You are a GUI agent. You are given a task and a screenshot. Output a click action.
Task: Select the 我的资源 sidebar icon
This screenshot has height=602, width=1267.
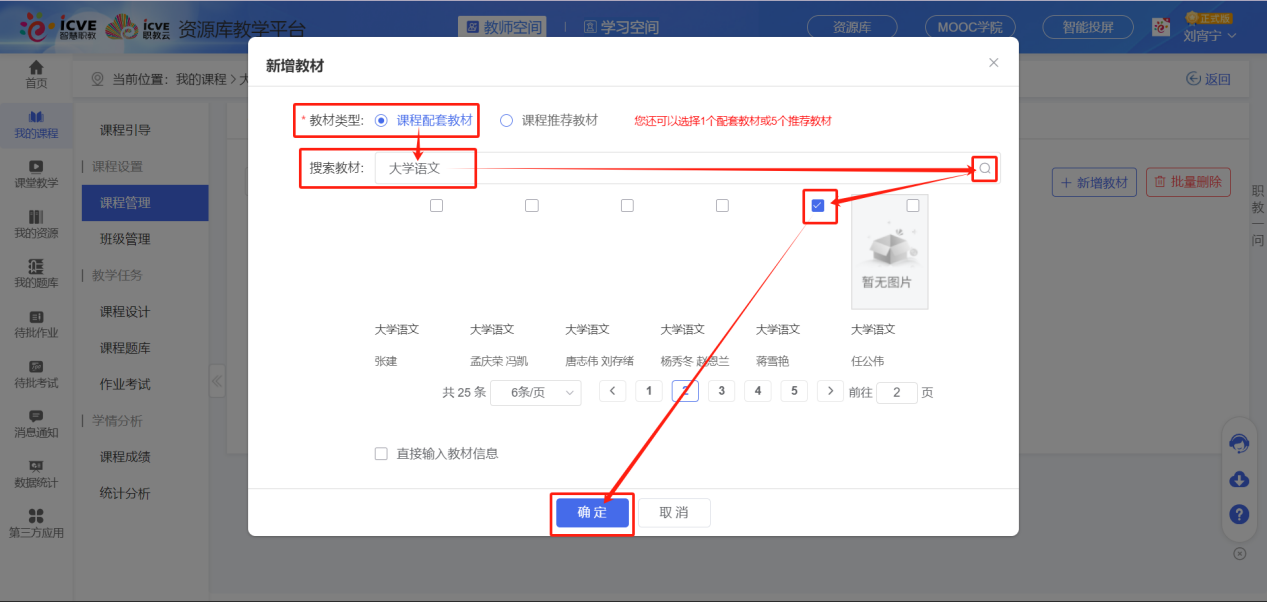(x=36, y=220)
